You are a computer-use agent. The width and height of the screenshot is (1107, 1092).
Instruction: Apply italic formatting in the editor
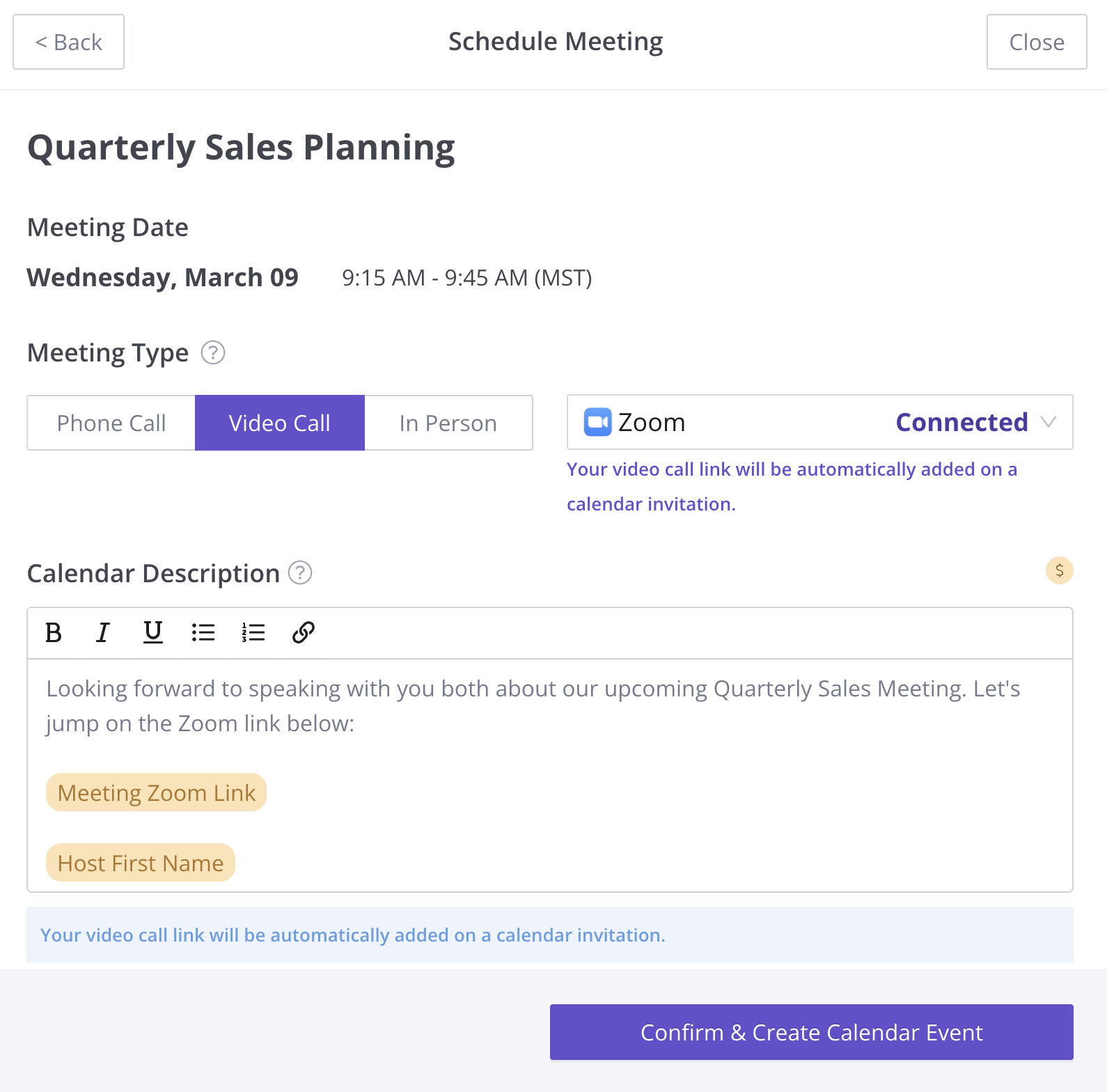coord(103,632)
